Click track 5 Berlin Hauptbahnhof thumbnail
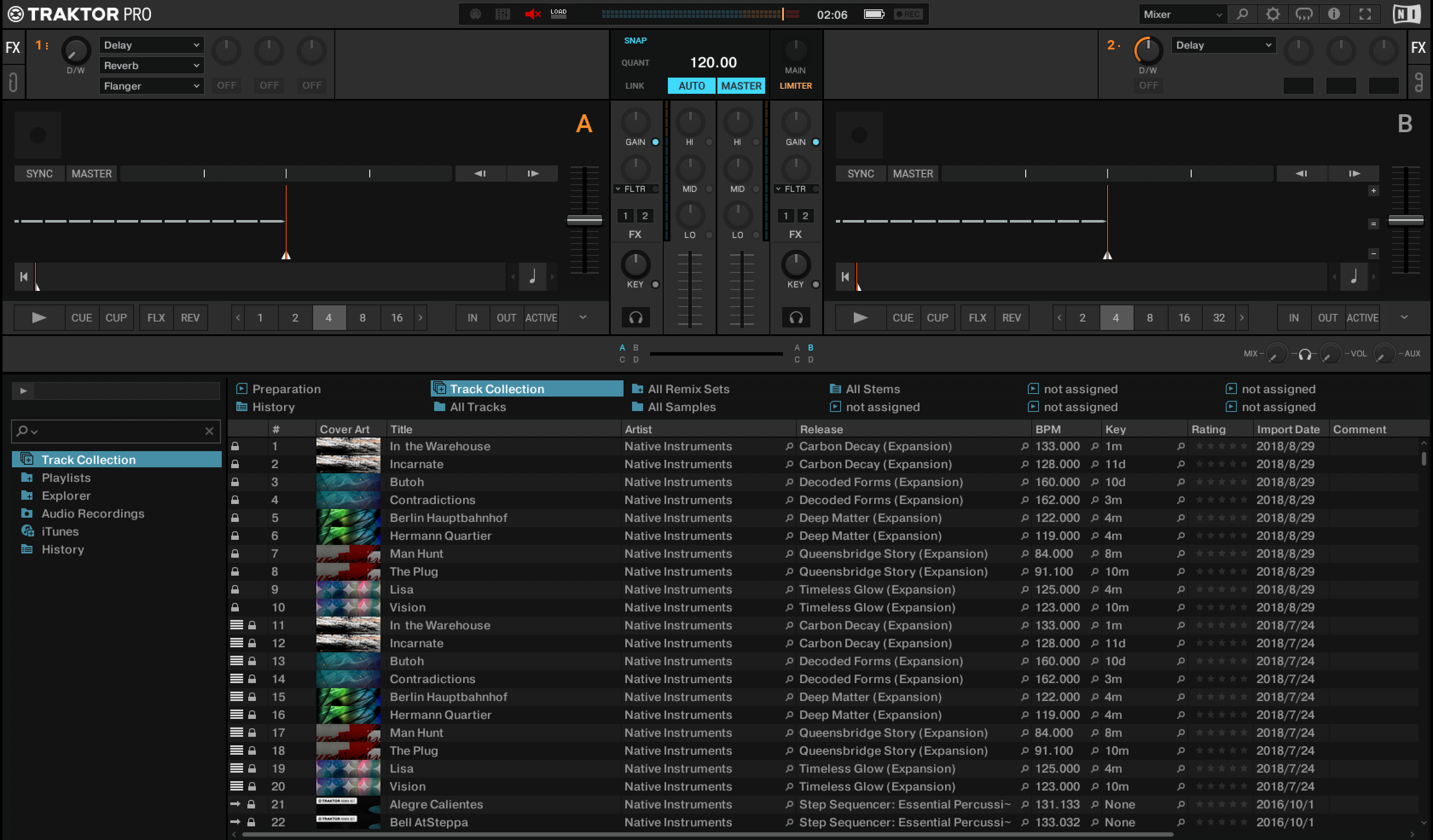Screen dimensions: 1433x840 (347, 517)
